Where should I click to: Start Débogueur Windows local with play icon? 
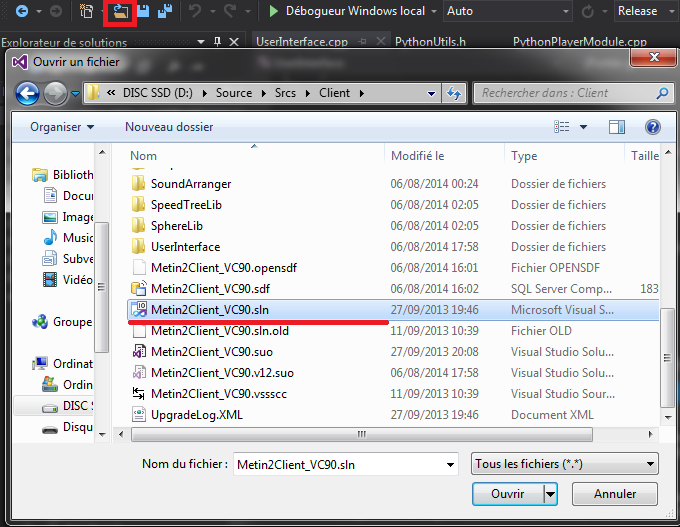(x=273, y=11)
